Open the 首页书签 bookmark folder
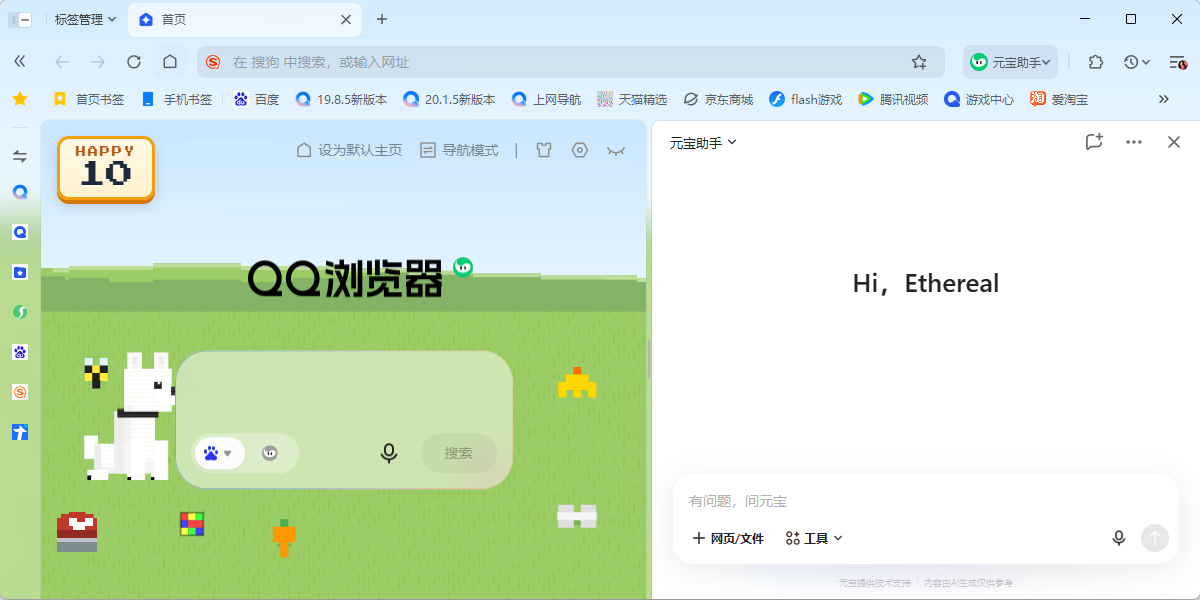The width and height of the screenshot is (1200, 600). pyautogui.click(x=89, y=99)
